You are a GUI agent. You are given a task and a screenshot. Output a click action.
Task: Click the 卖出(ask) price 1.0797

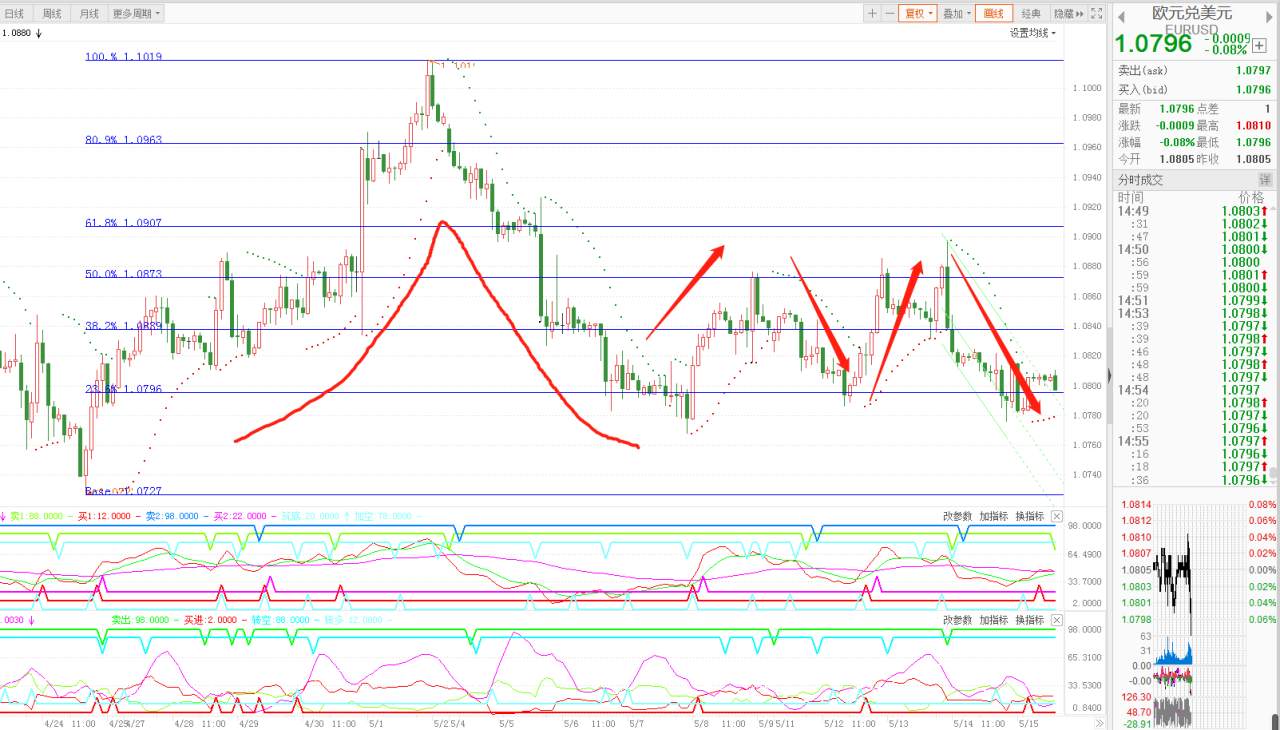(x=1253, y=71)
